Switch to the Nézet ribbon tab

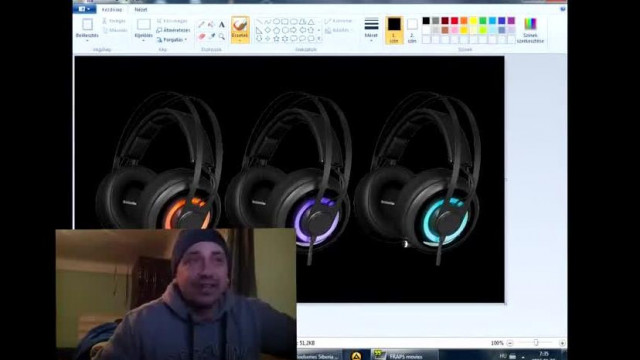tap(141, 9)
